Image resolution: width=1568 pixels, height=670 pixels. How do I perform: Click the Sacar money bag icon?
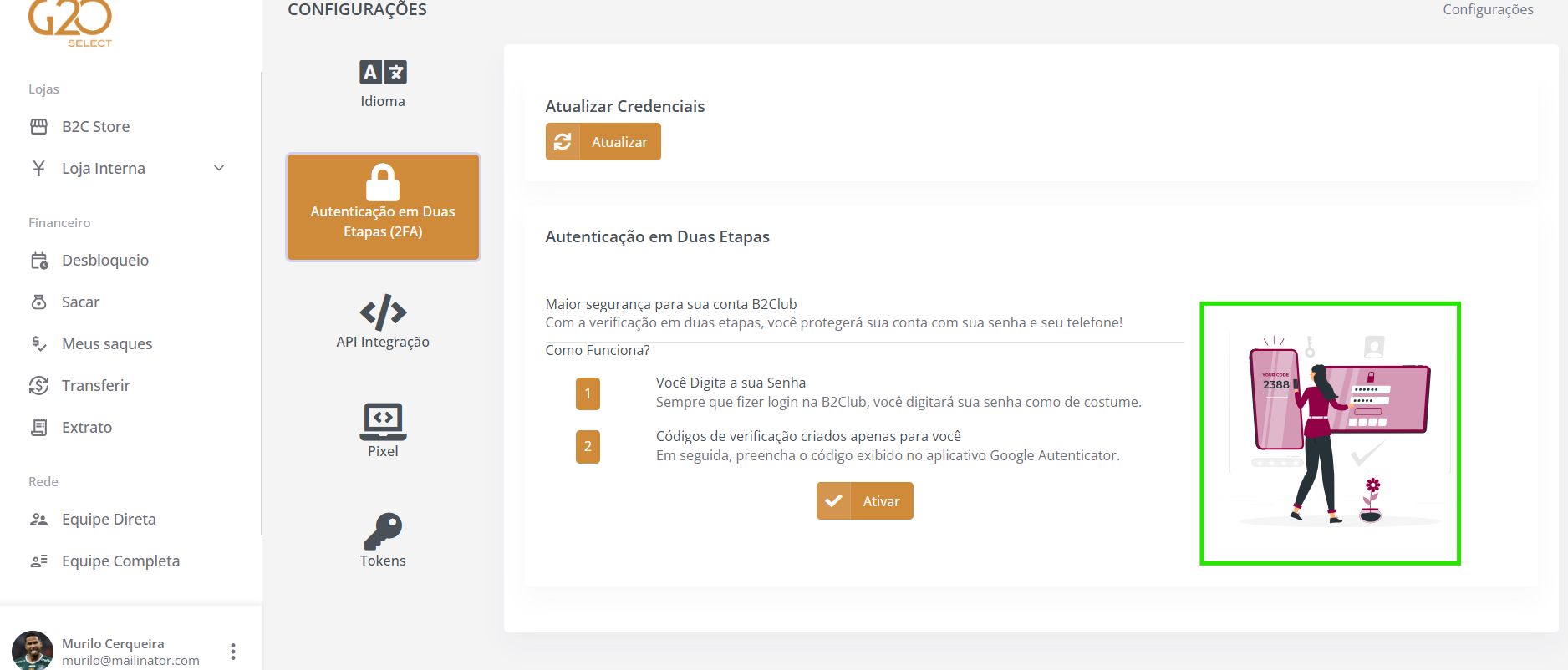(38, 302)
